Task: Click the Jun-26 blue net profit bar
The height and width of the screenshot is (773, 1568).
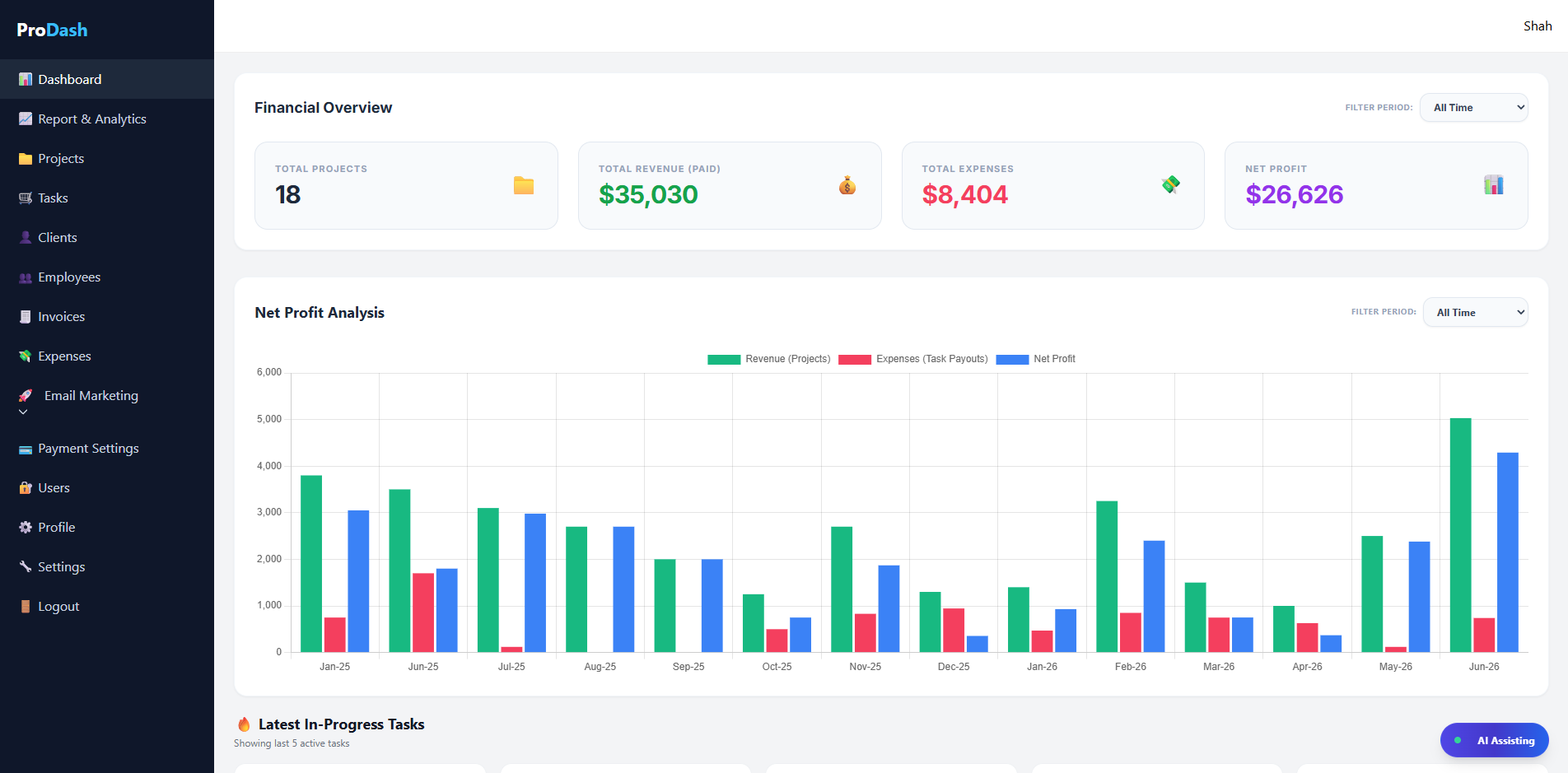Action: (1507, 552)
